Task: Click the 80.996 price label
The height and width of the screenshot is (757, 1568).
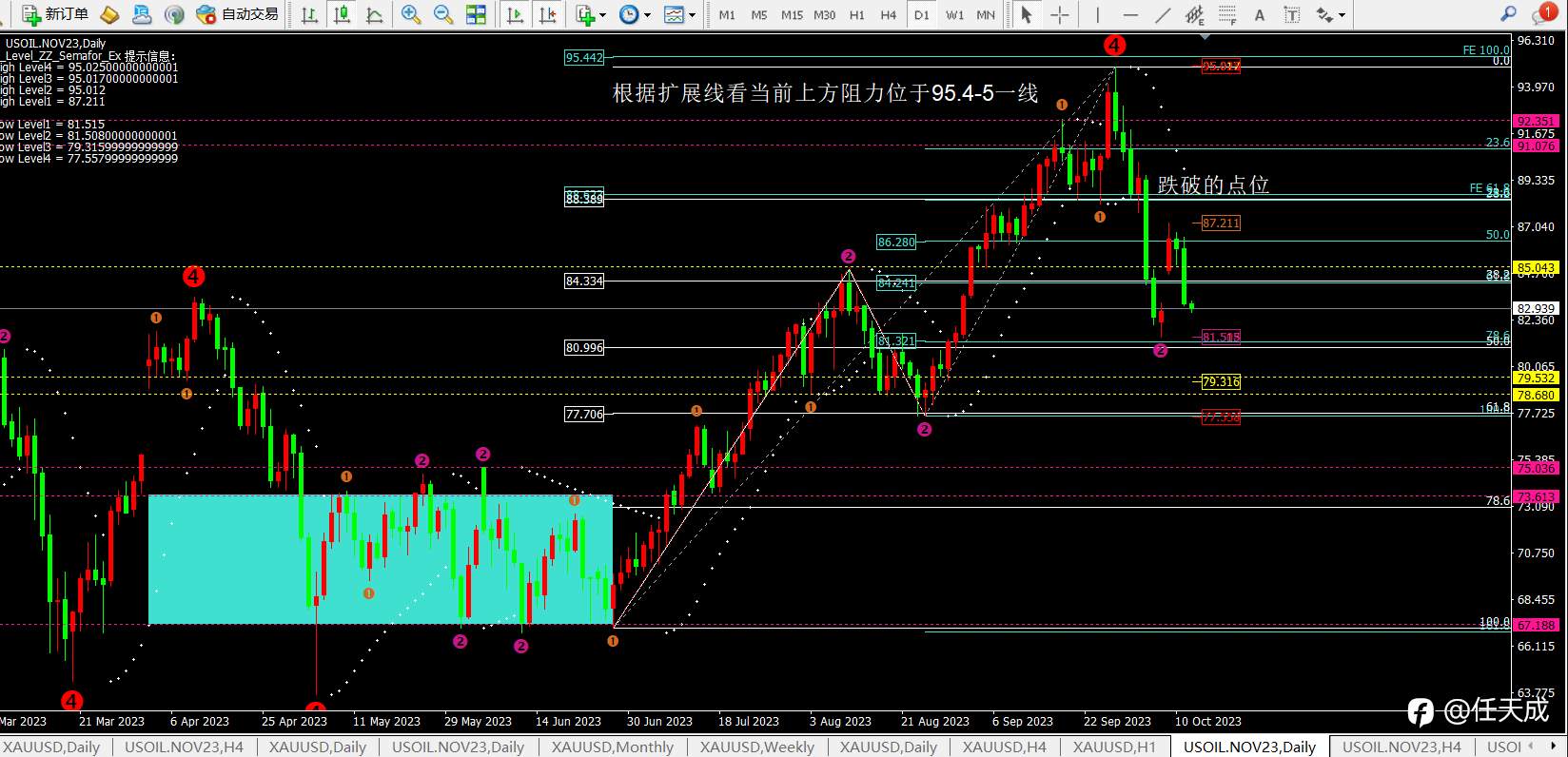Action: (584, 347)
